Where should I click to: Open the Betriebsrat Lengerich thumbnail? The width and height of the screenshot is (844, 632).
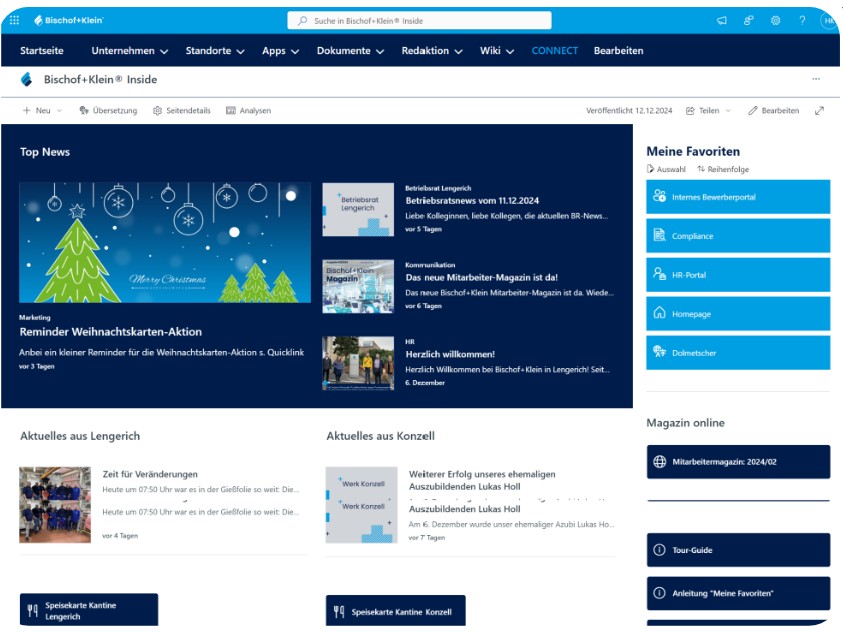(358, 209)
